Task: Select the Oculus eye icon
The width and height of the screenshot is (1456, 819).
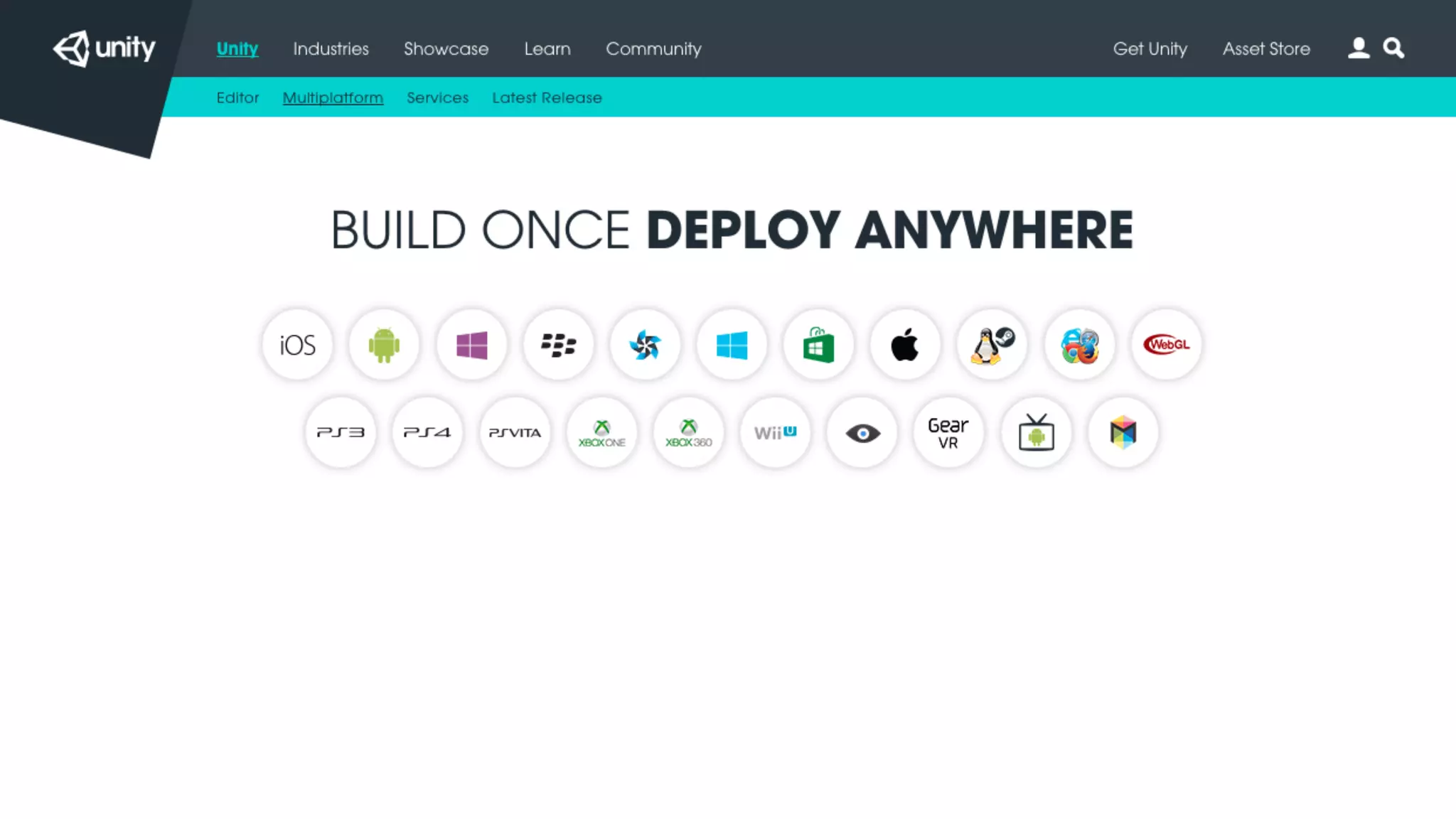Action: tap(862, 432)
